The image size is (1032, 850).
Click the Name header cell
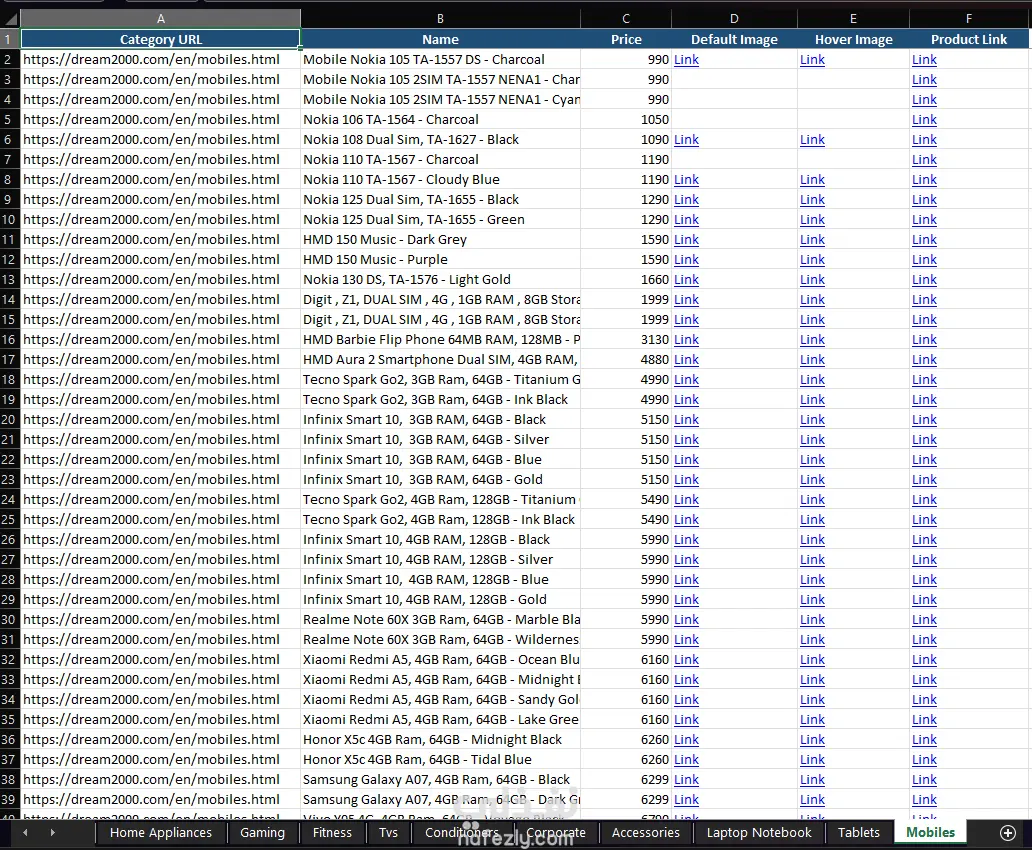[440, 40]
